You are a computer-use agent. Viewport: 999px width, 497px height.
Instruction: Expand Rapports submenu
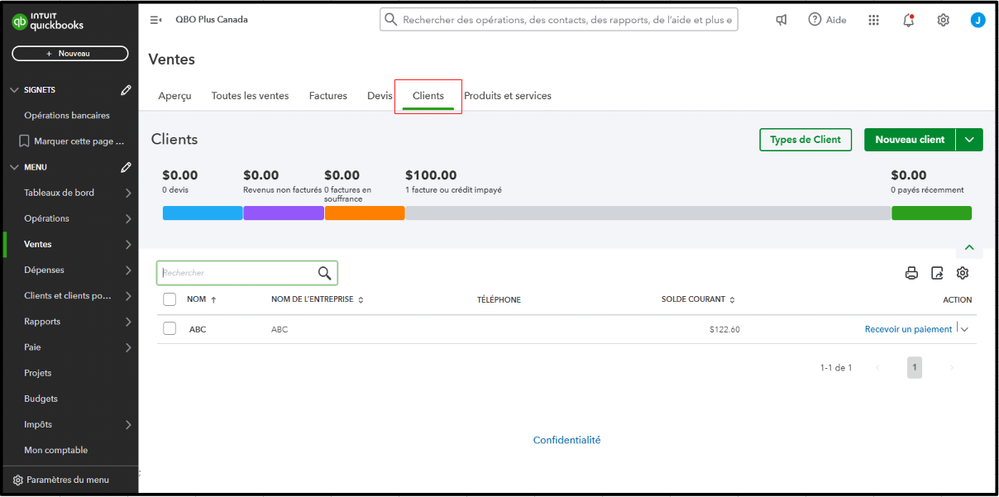click(128, 322)
